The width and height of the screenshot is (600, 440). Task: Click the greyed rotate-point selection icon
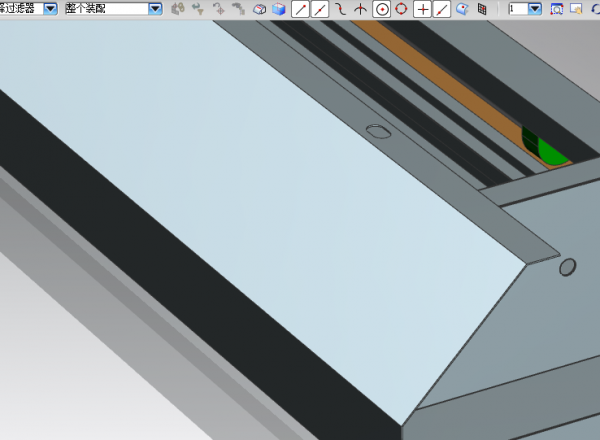point(218,9)
